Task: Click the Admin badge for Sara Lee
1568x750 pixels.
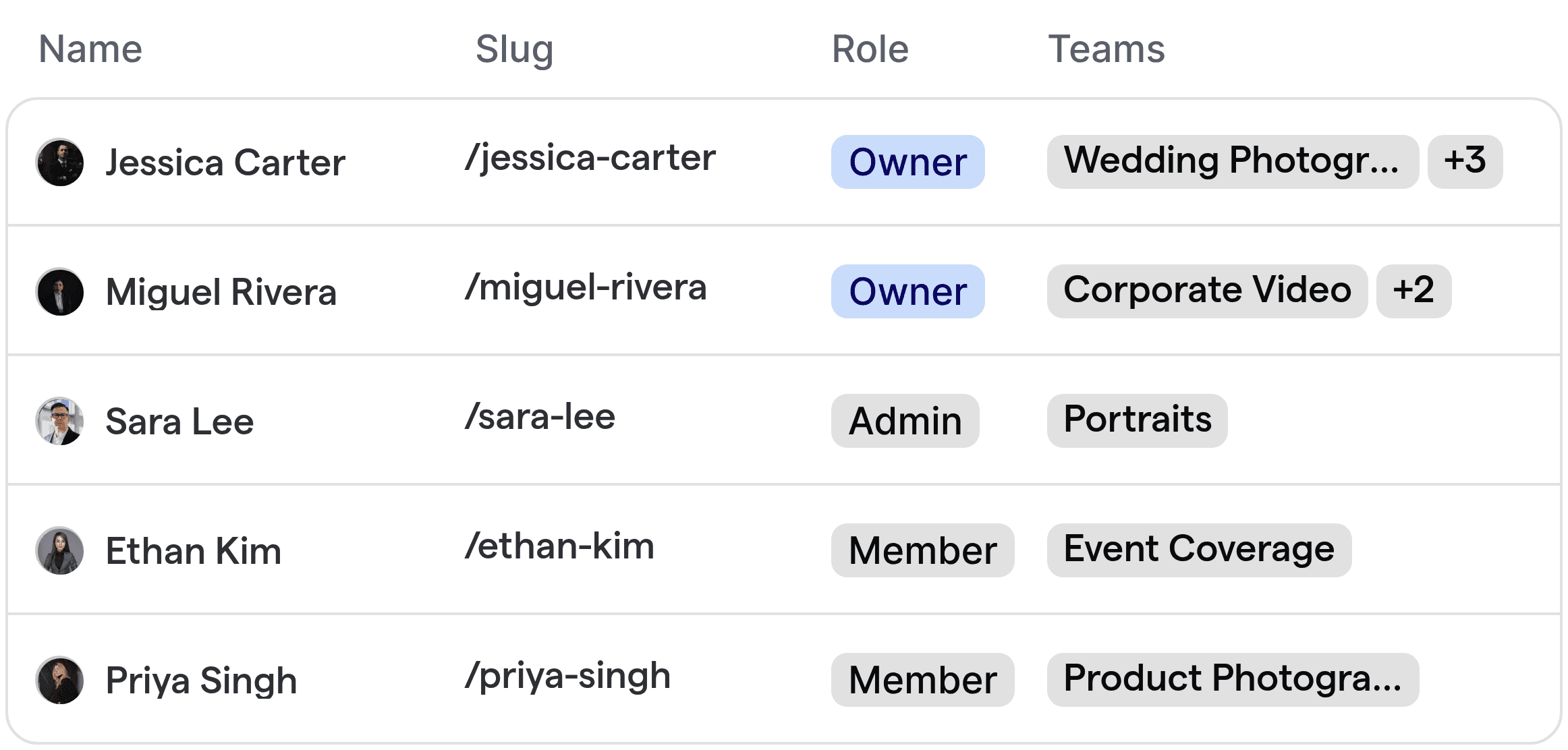Action: click(x=905, y=421)
